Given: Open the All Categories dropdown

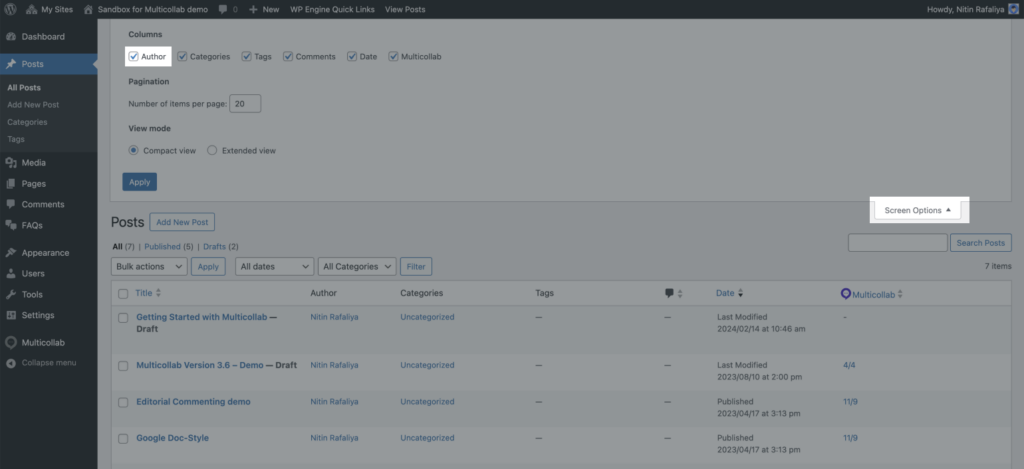Looking at the screenshot, I should 357,267.
